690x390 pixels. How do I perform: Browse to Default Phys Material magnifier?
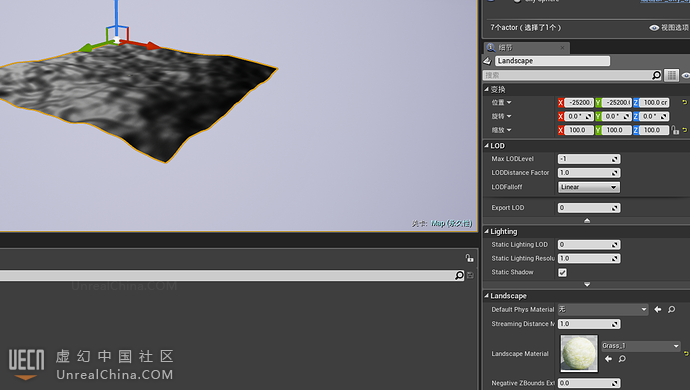pos(672,309)
